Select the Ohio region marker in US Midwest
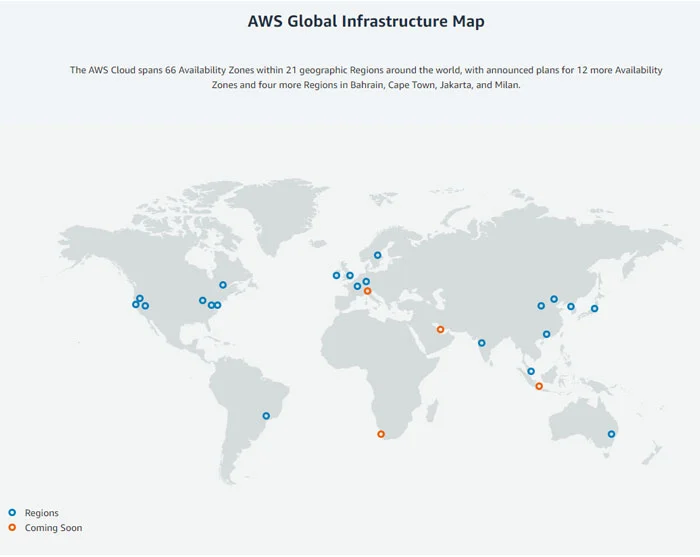Viewport: 700px width, 557px height. 203,300
